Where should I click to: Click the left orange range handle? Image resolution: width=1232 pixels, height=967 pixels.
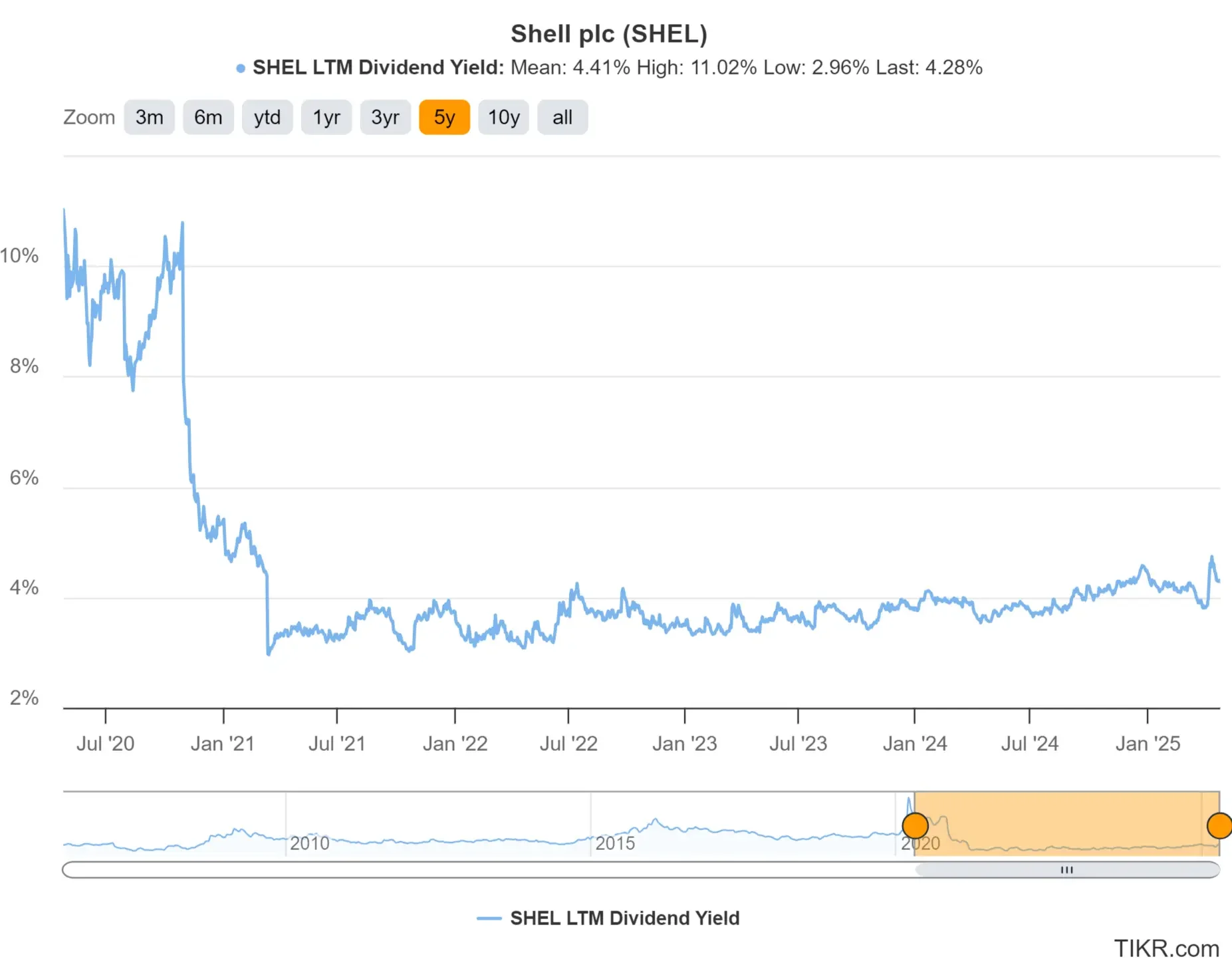[x=916, y=826]
